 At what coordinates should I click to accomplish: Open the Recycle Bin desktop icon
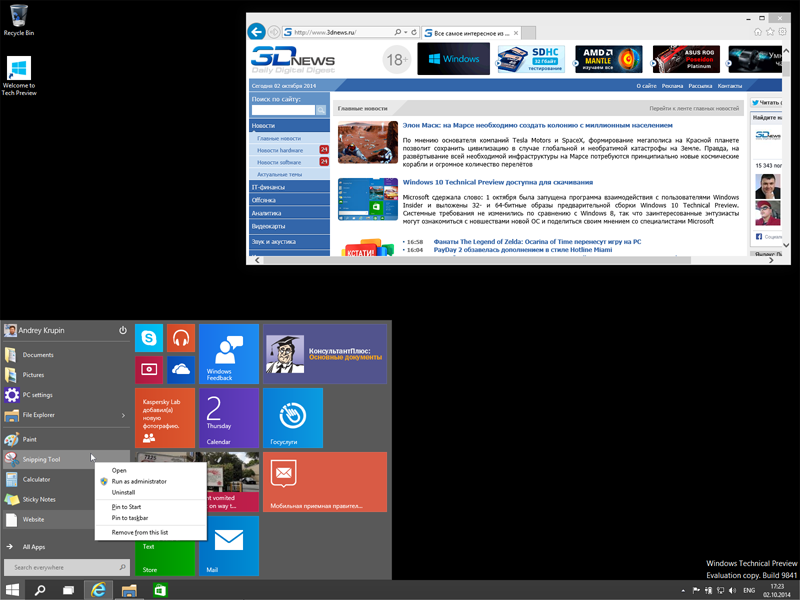coord(18,20)
